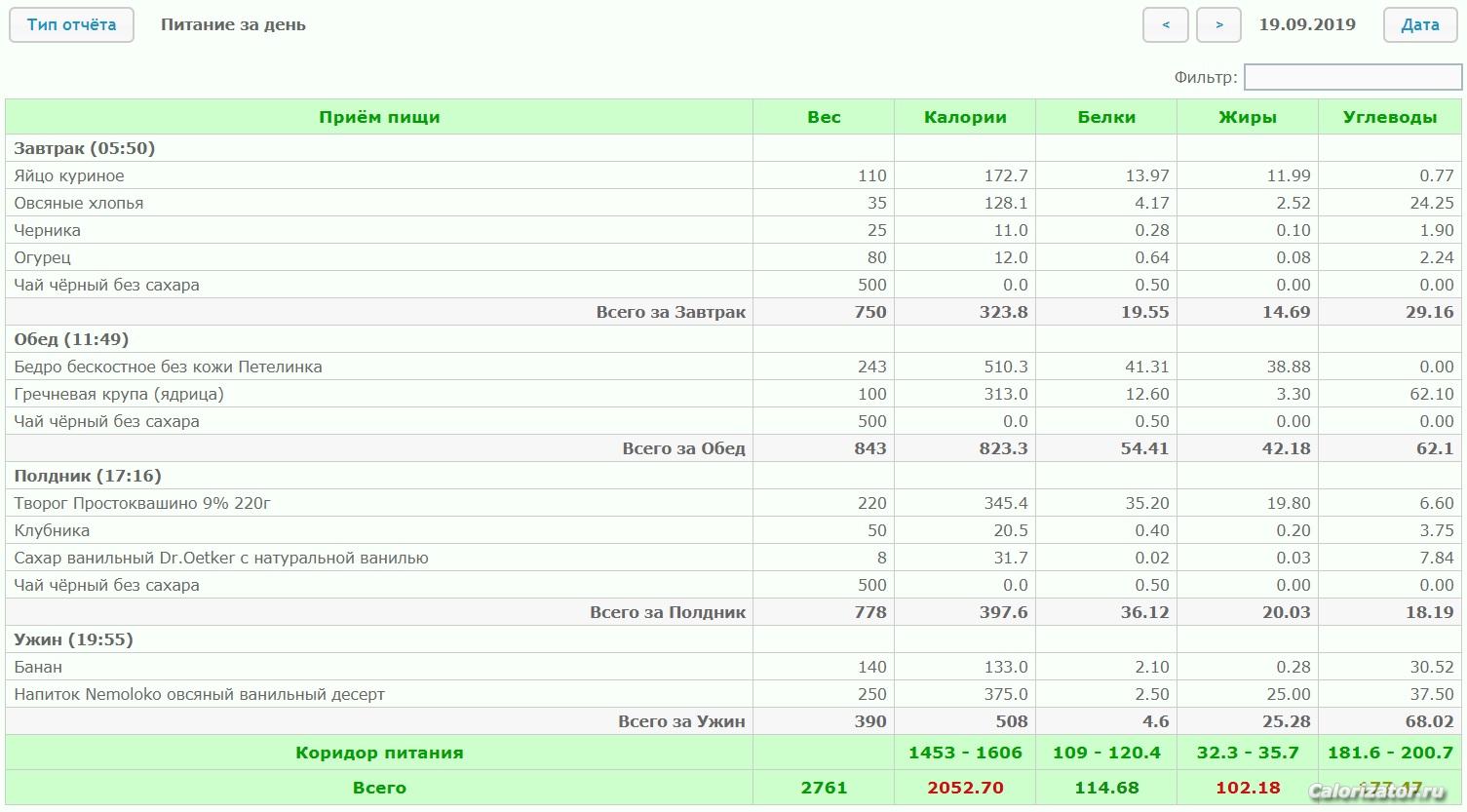Open the Тип отчёта report type button

click(71, 25)
